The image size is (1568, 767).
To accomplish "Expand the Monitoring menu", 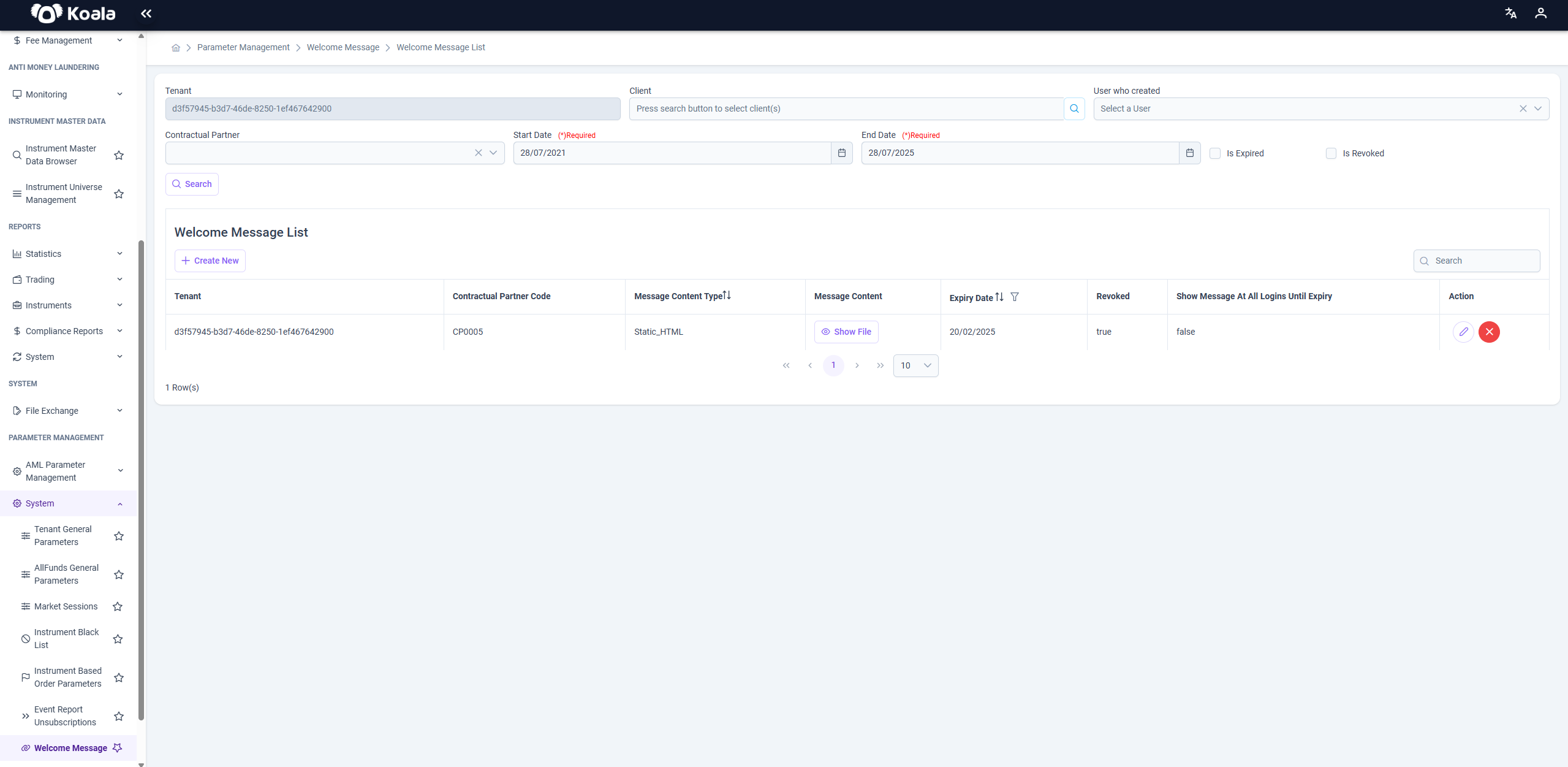I will pyautogui.click(x=68, y=94).
